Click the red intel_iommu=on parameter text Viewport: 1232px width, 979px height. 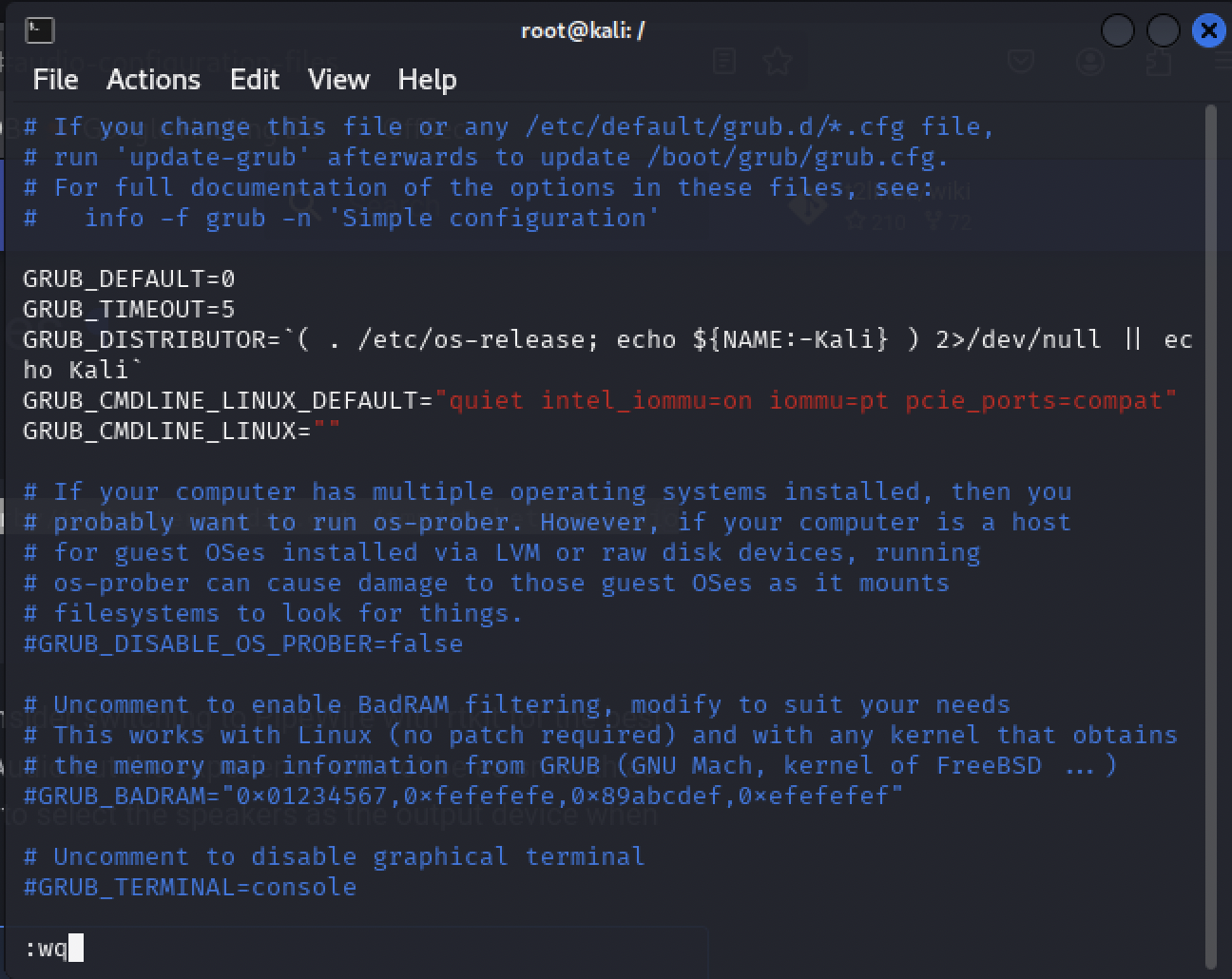(645, 401)
